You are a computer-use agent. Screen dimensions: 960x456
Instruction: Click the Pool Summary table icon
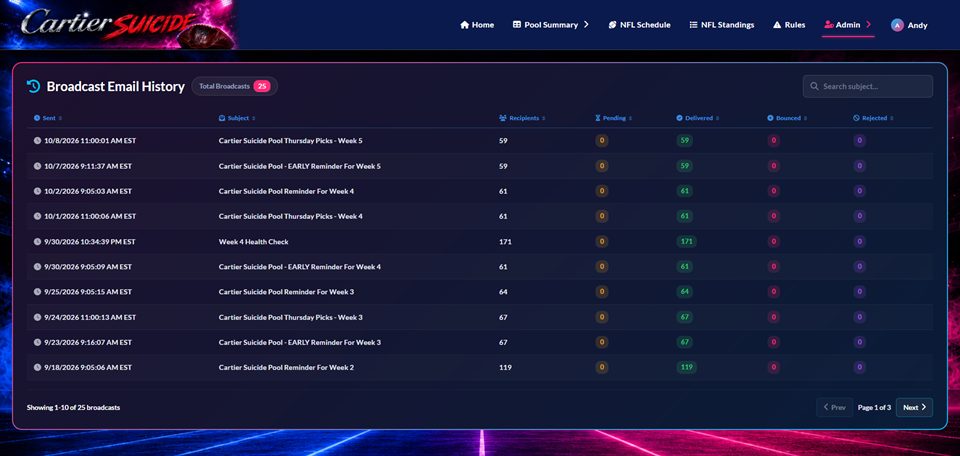[517, 25]
